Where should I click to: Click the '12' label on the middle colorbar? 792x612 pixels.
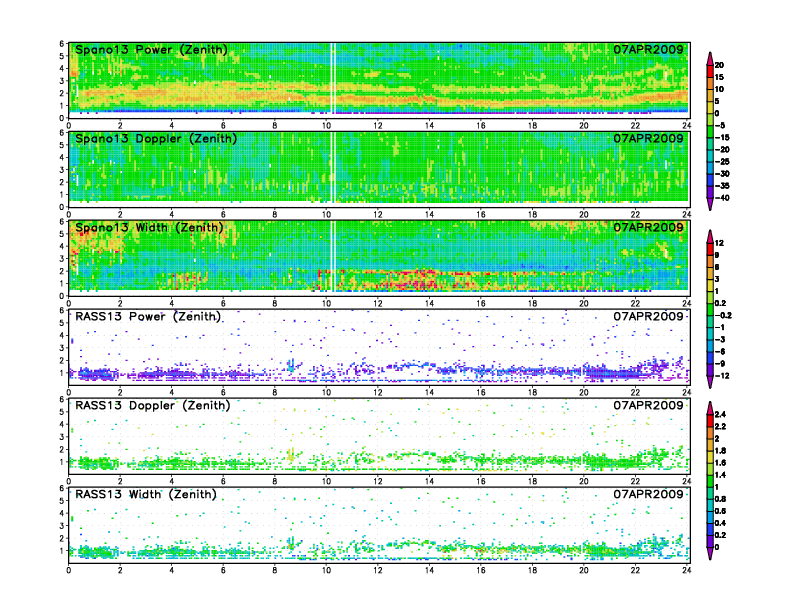click(719, 243)
